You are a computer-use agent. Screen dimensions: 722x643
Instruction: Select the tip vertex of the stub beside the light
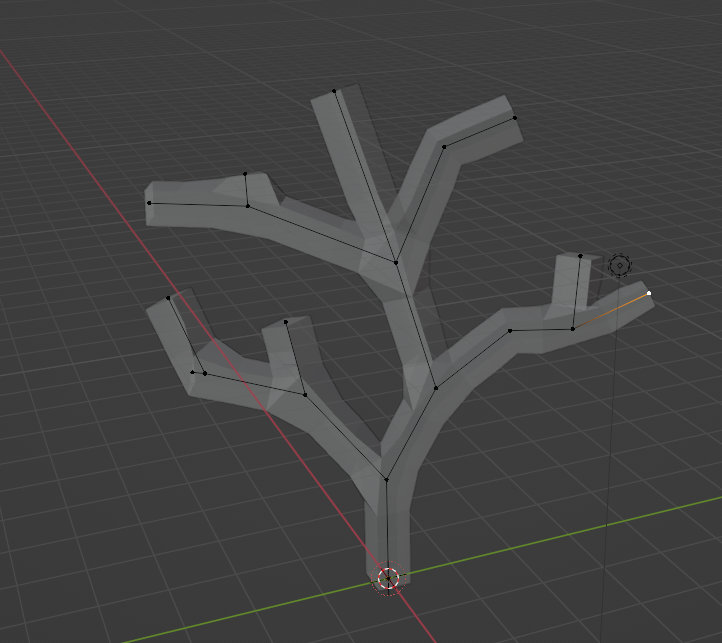[580, 256]
